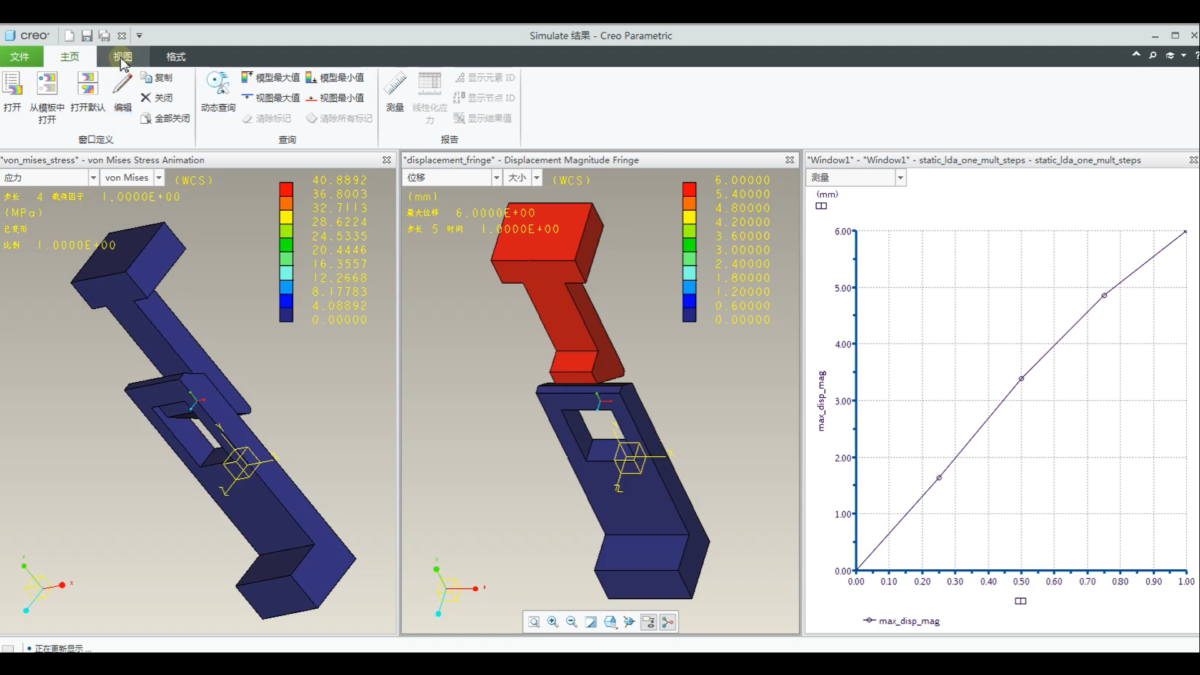Click the arrow-shaped view icon in bottom toolbar
The image size is (1200, 675).
pos(629,622)
